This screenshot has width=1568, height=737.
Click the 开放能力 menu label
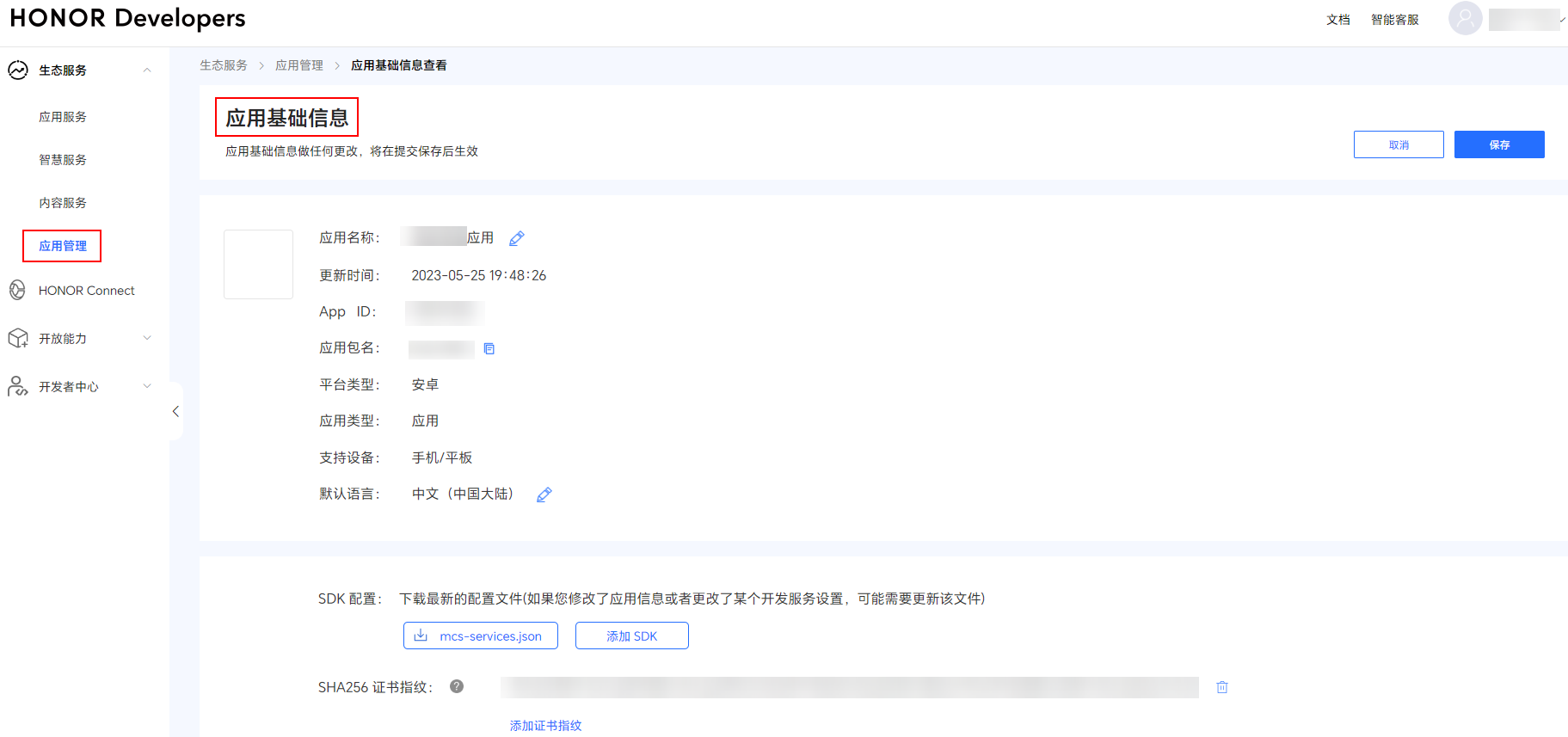[x=63, y=339]
